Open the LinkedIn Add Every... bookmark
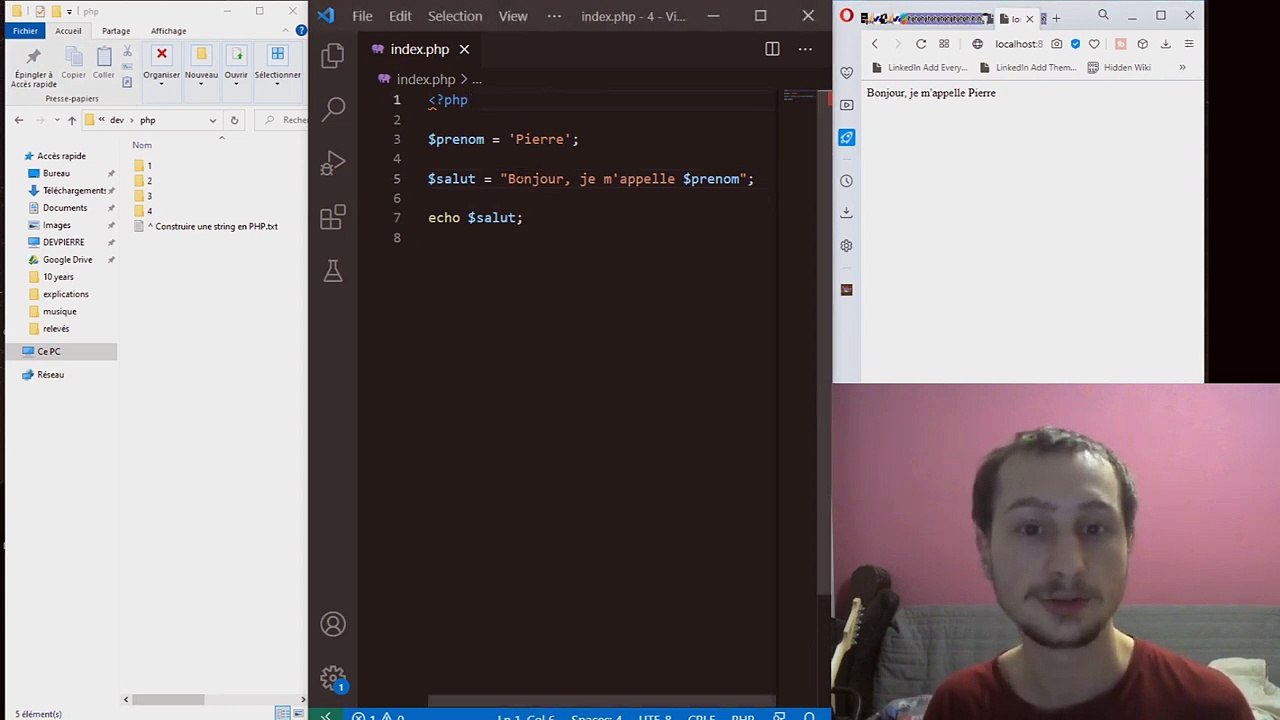The height and width of the screenshot is (720, 1280). [918, 68]
